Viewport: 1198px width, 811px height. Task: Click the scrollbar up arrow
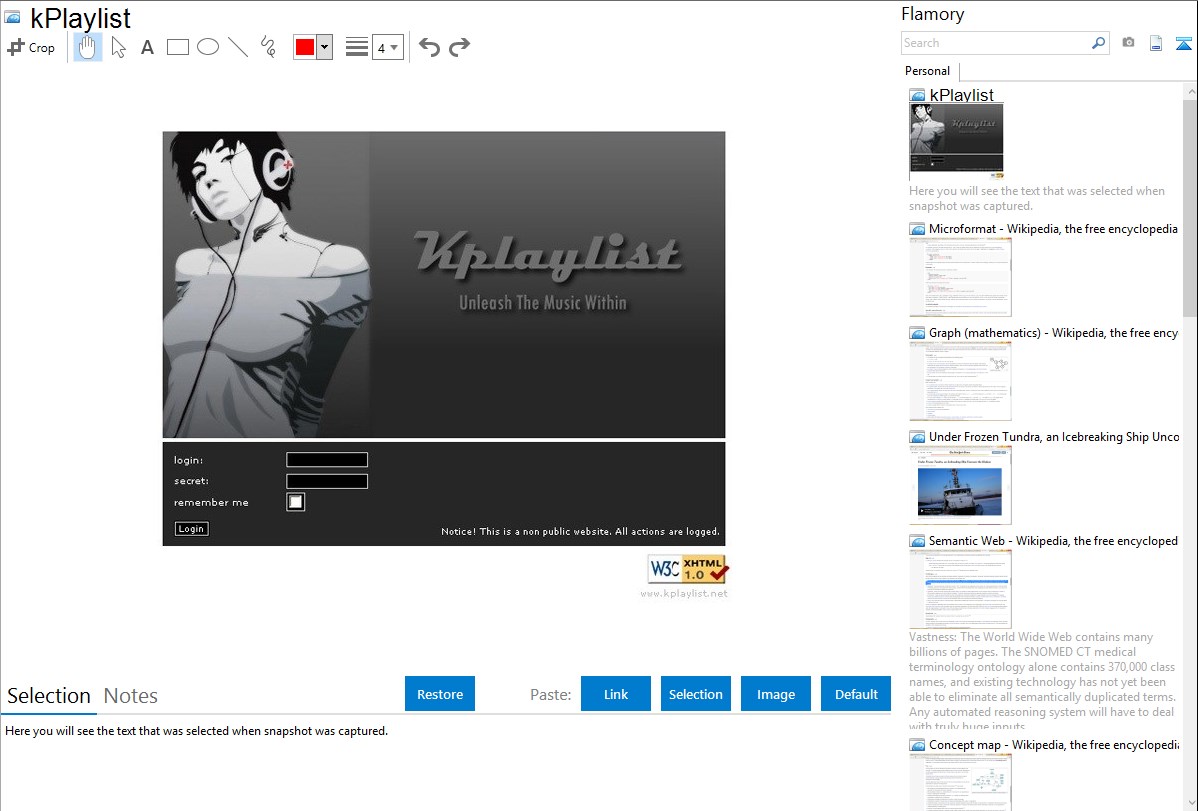[x=1190, y=91]
